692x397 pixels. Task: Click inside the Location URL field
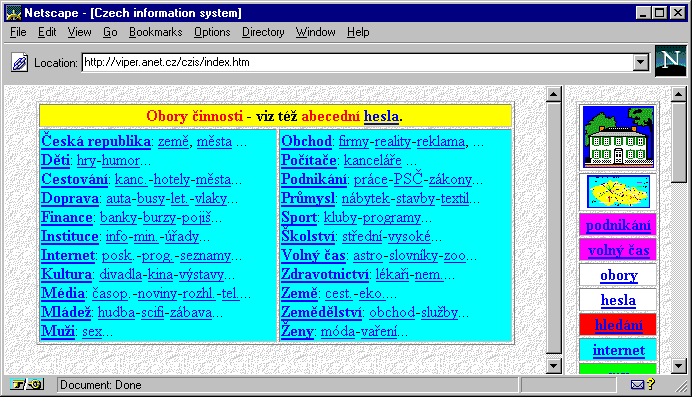(x=357, y=62)
